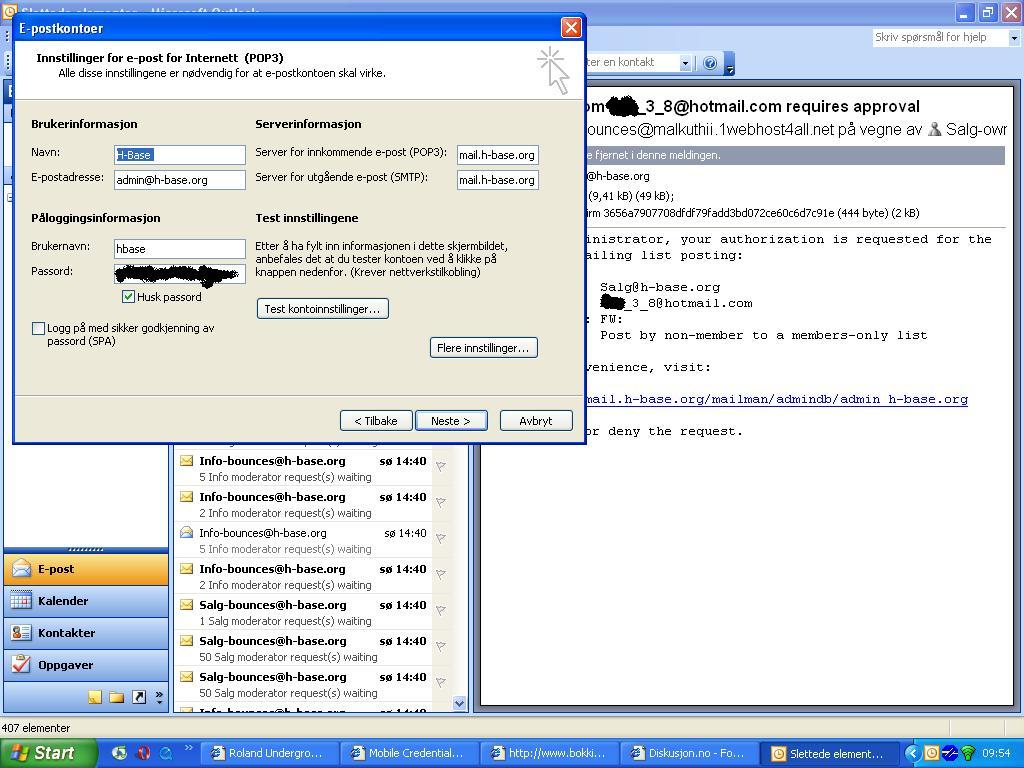Click the Outlook clock icon in system tray
1024x768 pixels.
click(932, 754)
